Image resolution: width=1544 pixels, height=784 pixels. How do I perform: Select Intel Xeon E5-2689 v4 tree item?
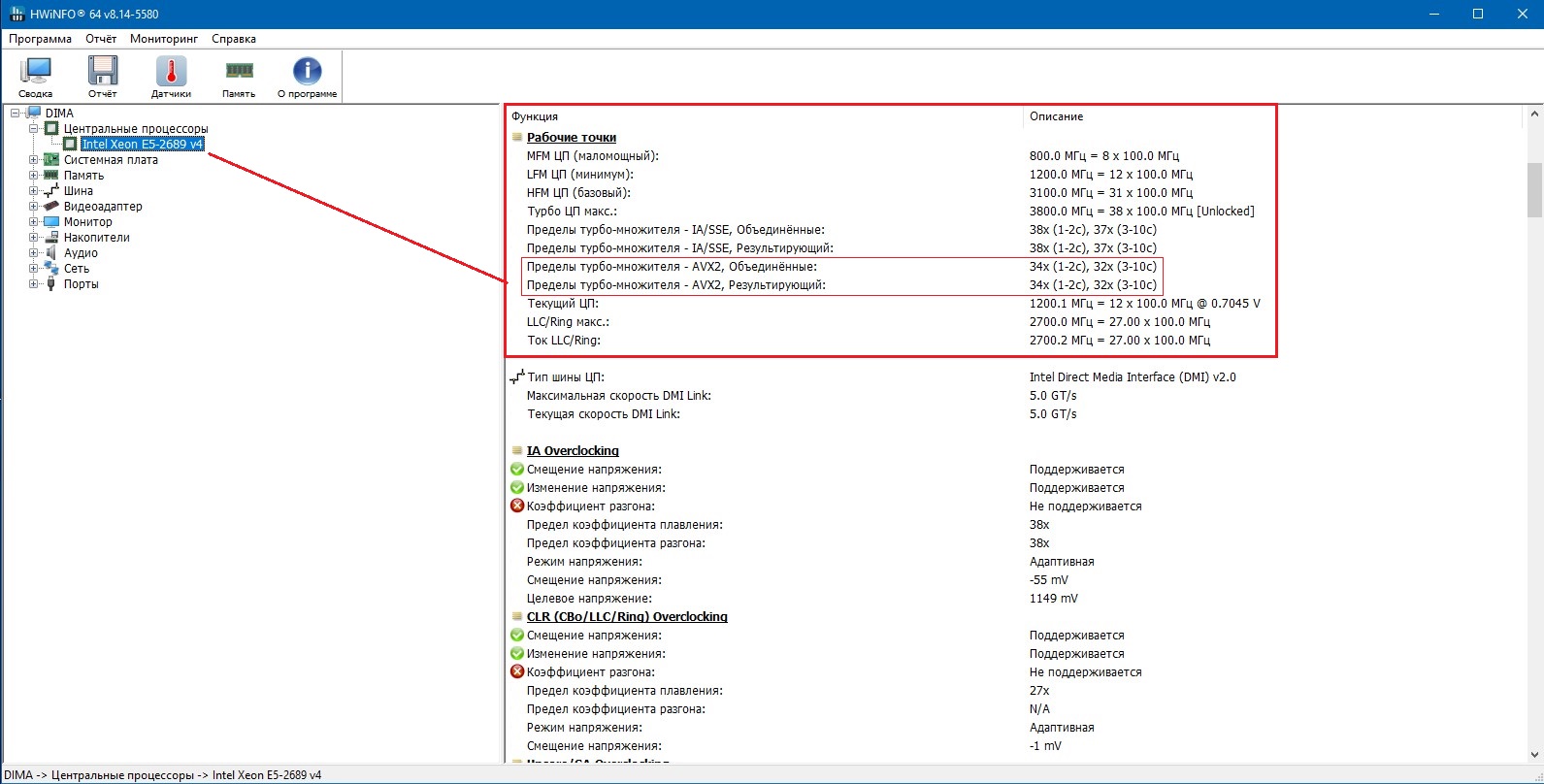tap(143, 144)
